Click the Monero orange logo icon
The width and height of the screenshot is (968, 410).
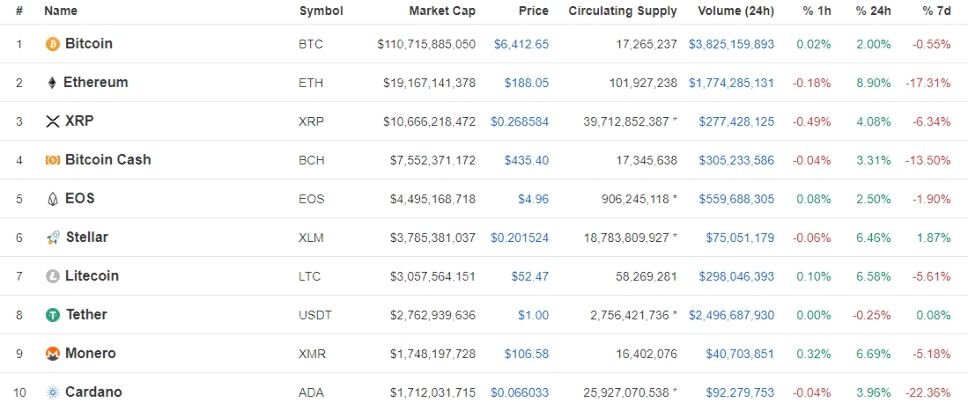click(52, 354)
